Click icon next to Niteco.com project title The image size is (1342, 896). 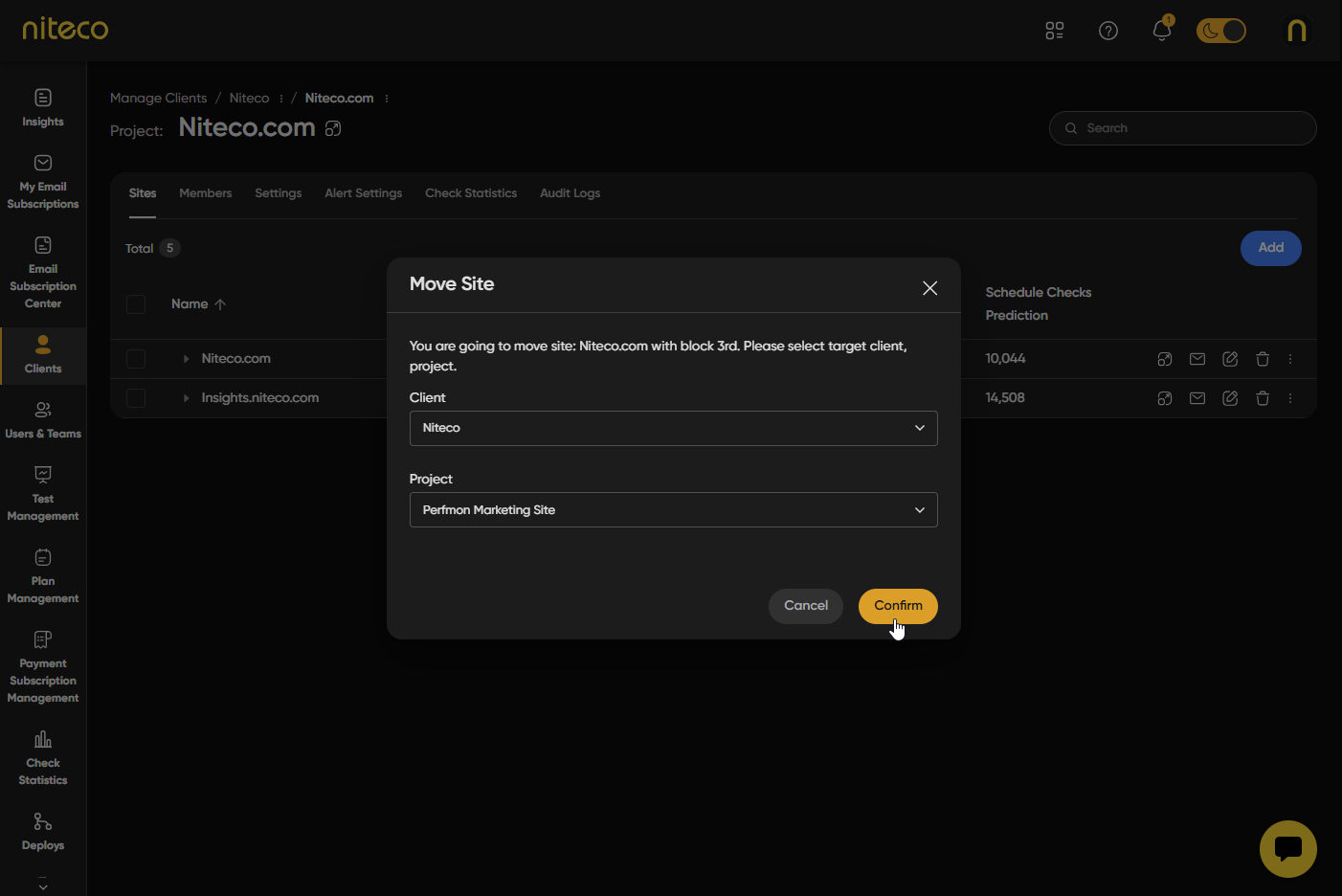tap(333, 128)
